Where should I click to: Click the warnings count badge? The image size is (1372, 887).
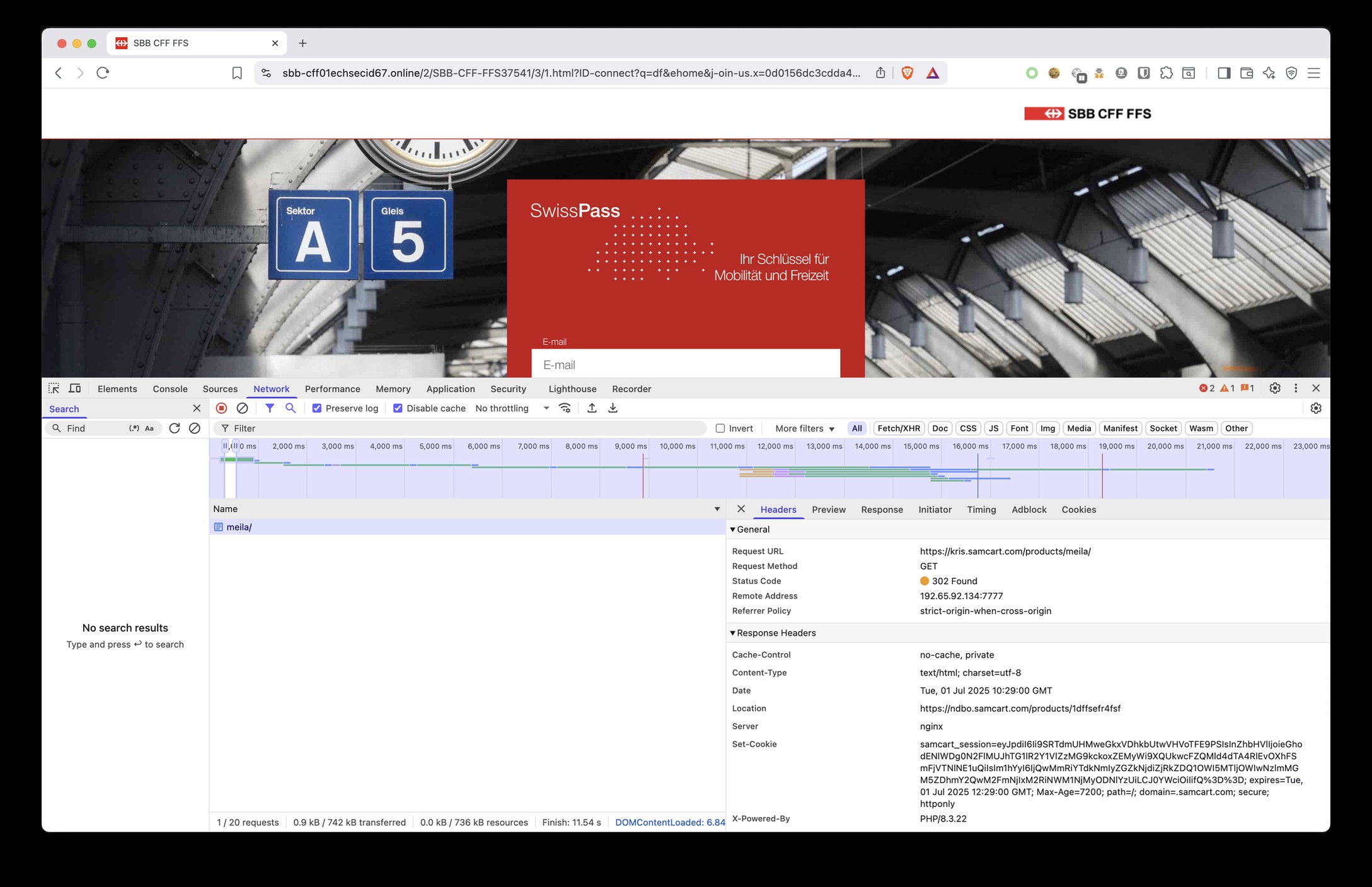pos(1227,388)
